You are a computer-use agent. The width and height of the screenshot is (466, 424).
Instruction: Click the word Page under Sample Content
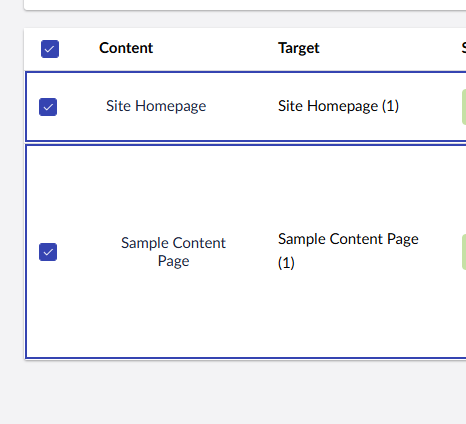pyautogui.click(x=173, y=261)
